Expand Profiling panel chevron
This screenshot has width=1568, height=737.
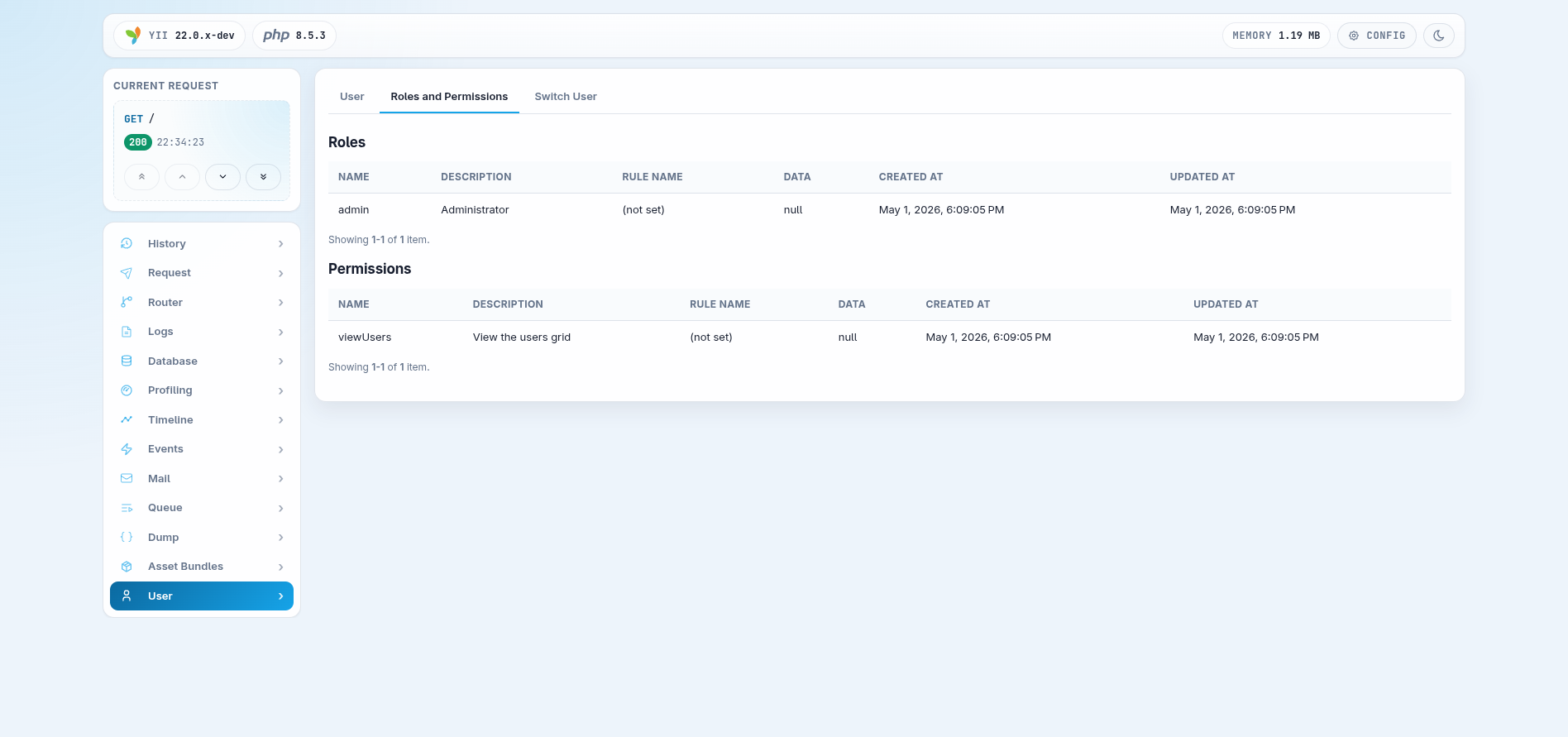pyautogui.click(x=281, y=390)
